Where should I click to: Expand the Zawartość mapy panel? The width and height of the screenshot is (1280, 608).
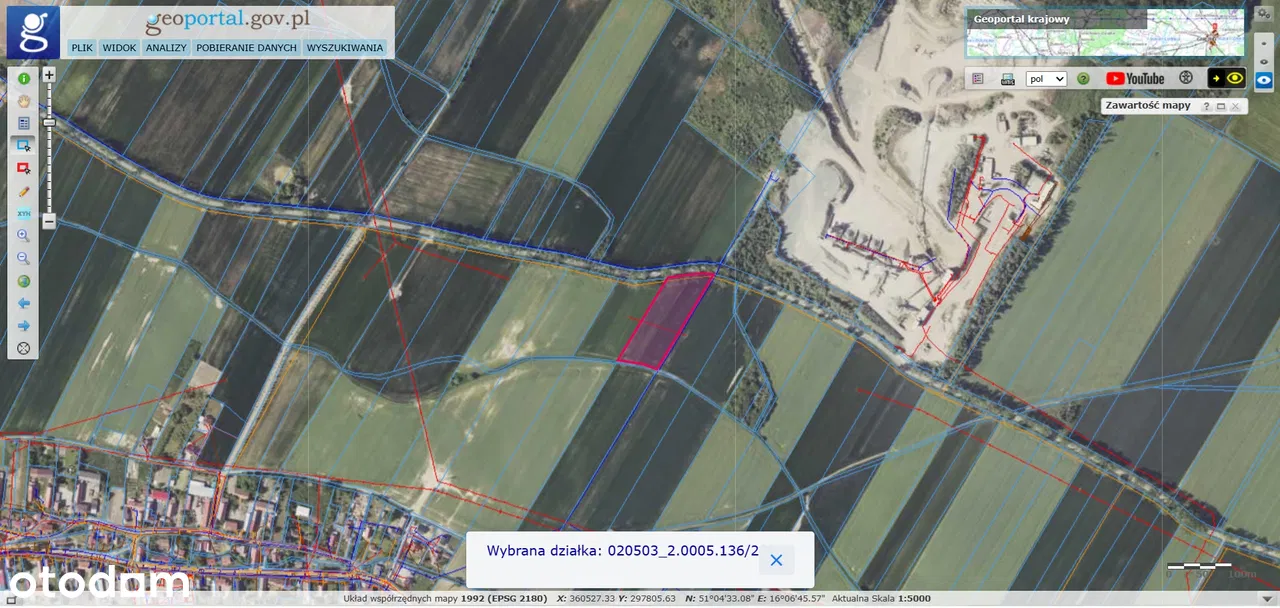point(1220,106)
